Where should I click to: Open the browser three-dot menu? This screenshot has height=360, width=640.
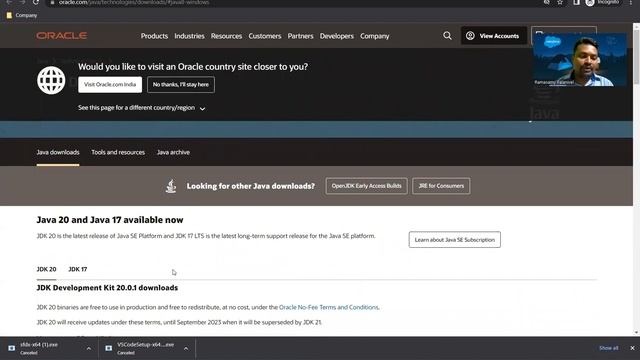click(630, 2)
